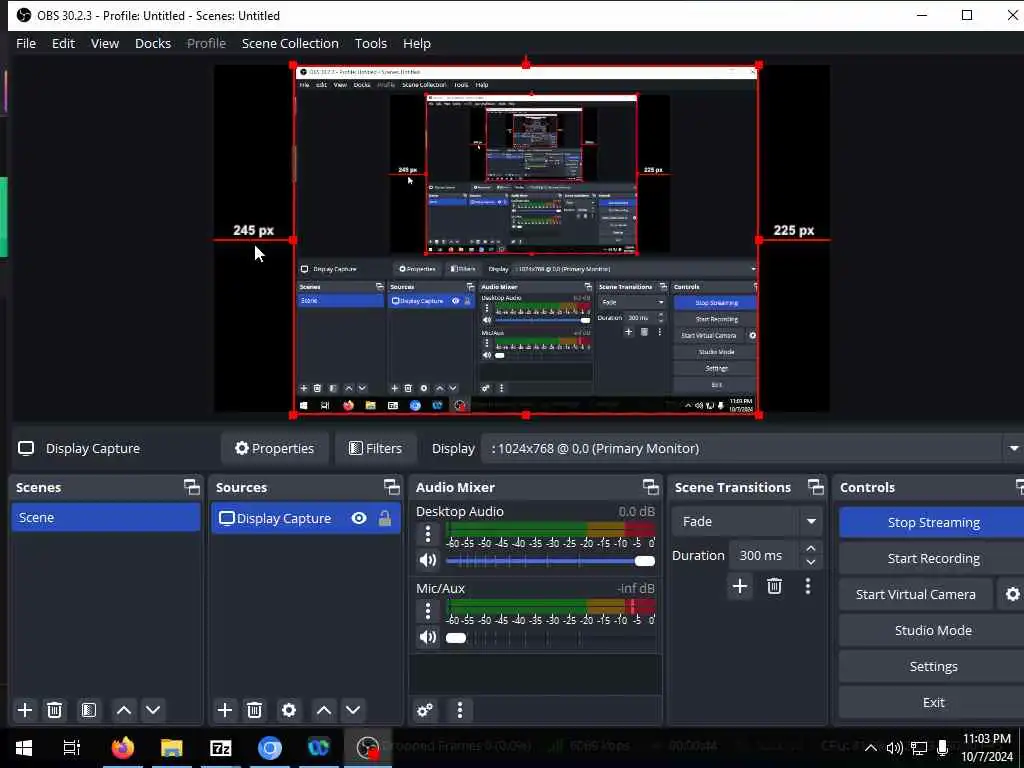Open Audio Mixer bottom three-dot menu
This screenshot has height=768, width=1024.
click(460, 710)
